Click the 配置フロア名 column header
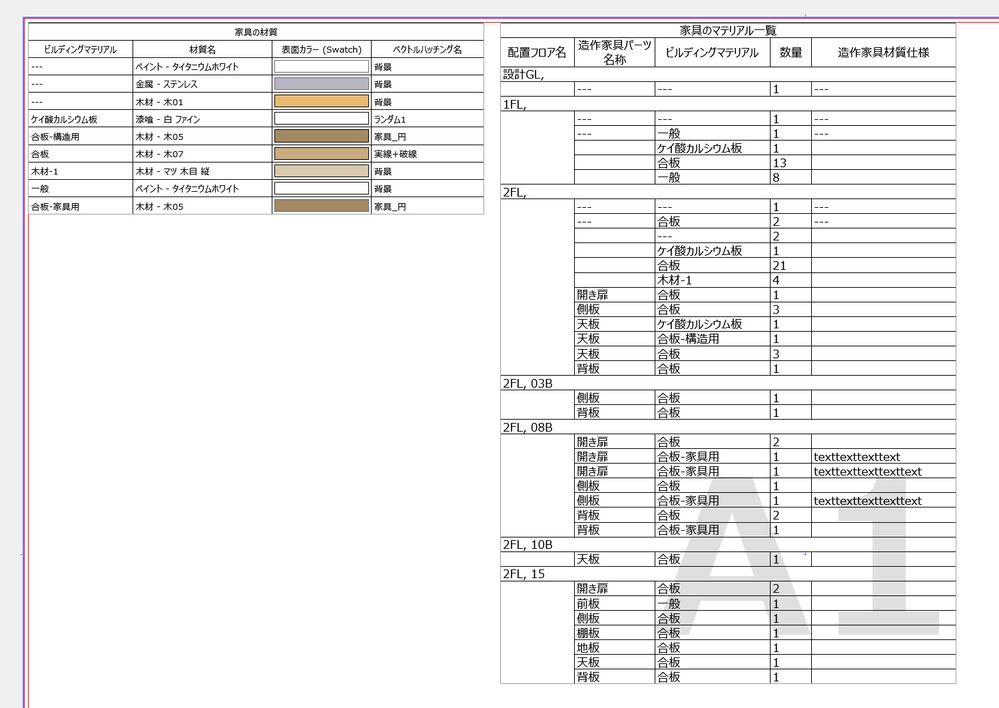The width and height of the screenshot is (999, 708). click(537, 52)
